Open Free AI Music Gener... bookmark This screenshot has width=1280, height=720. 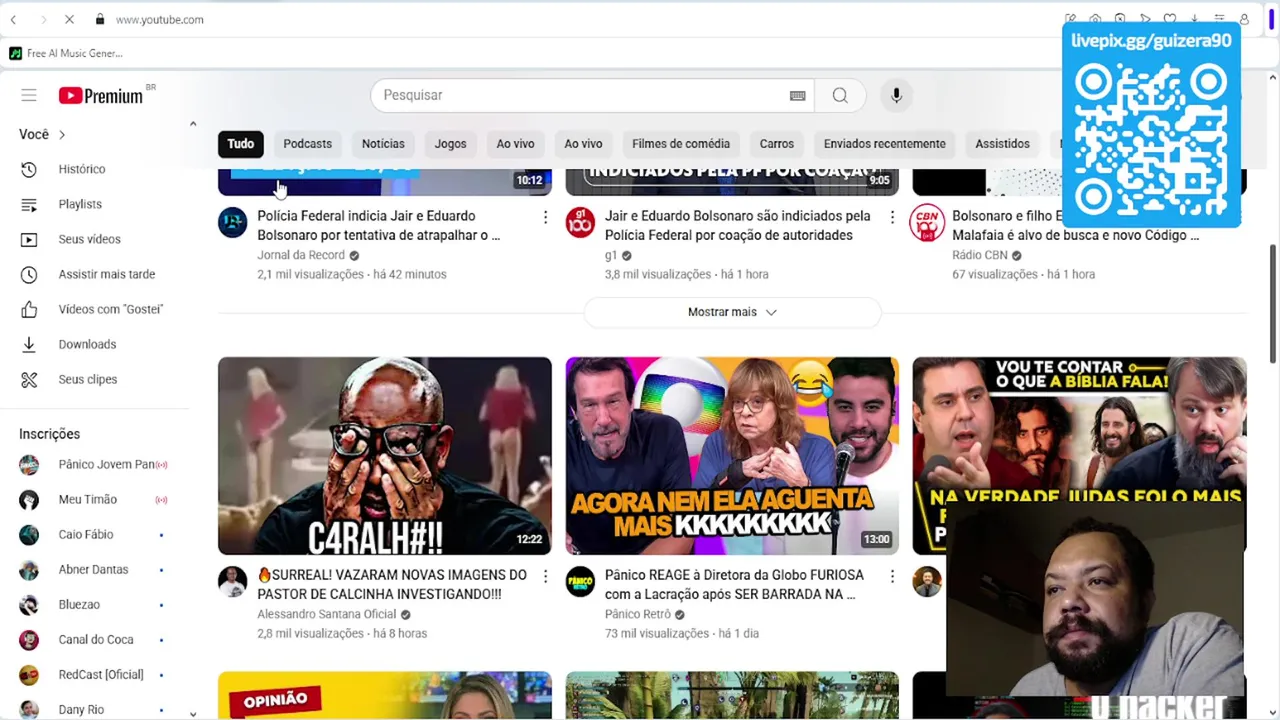(x=66, y=53)
